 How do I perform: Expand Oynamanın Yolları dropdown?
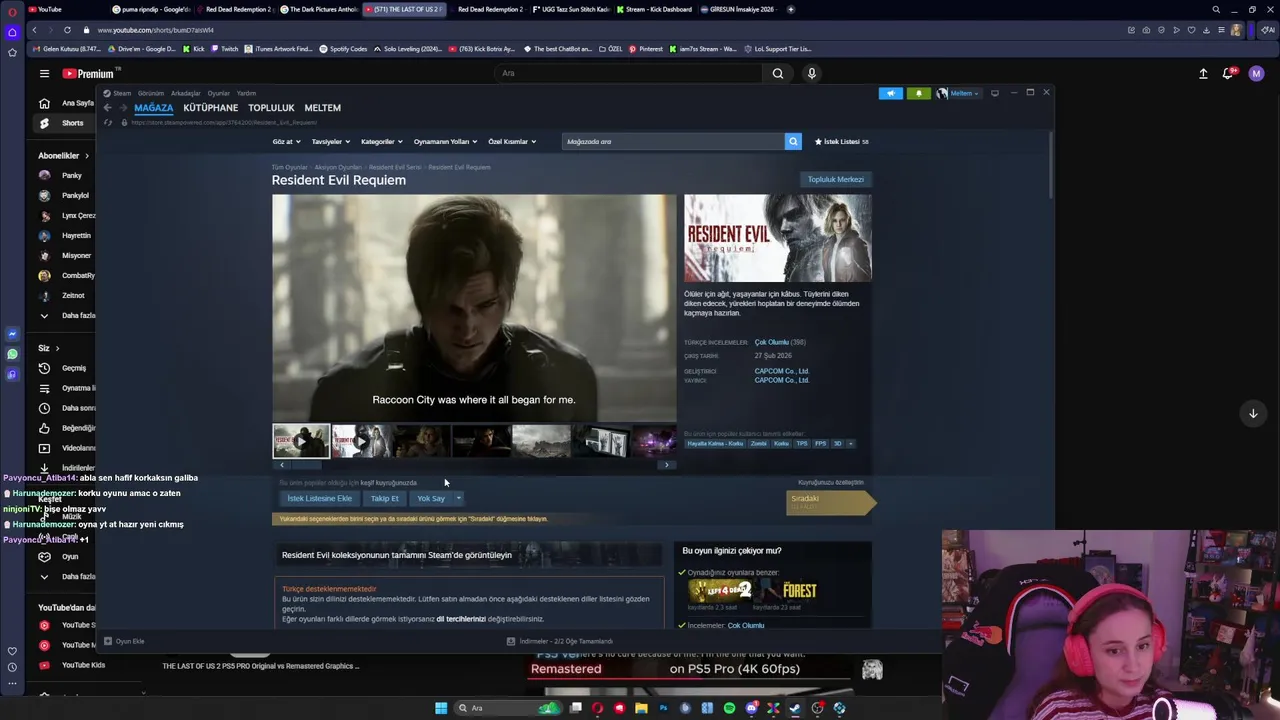[445, 142]
